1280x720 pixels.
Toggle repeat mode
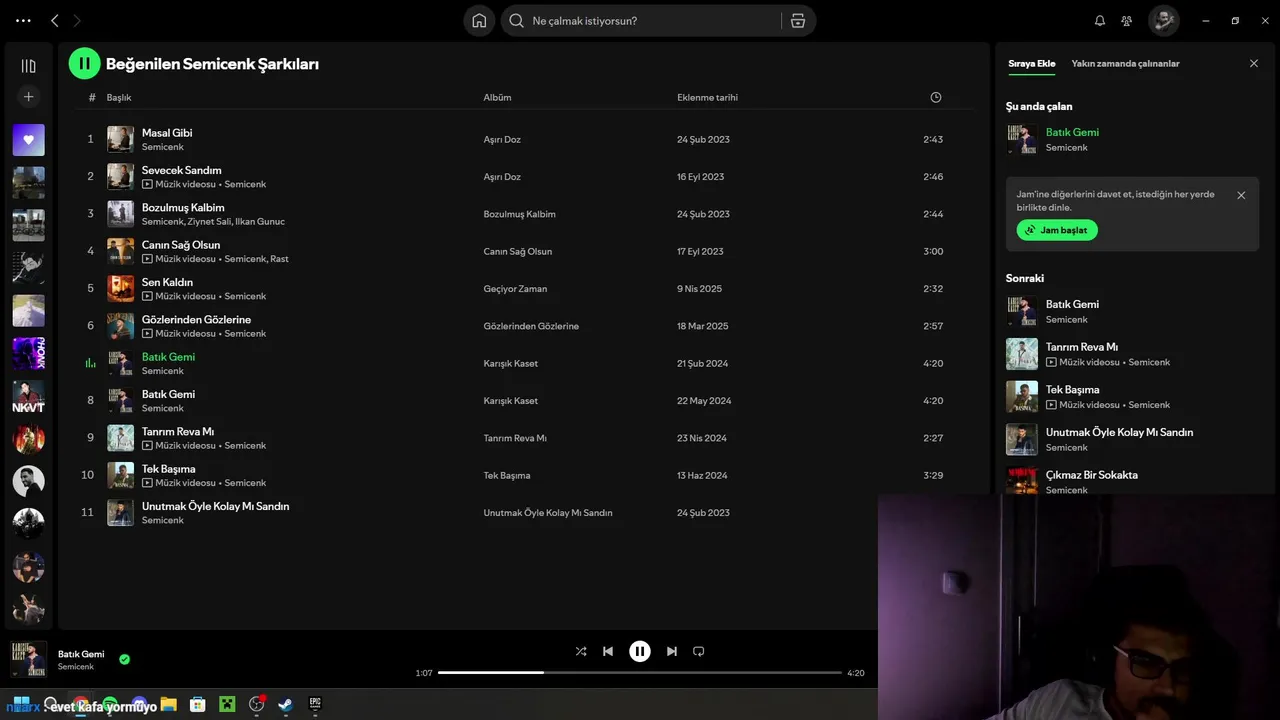point(699,651)
